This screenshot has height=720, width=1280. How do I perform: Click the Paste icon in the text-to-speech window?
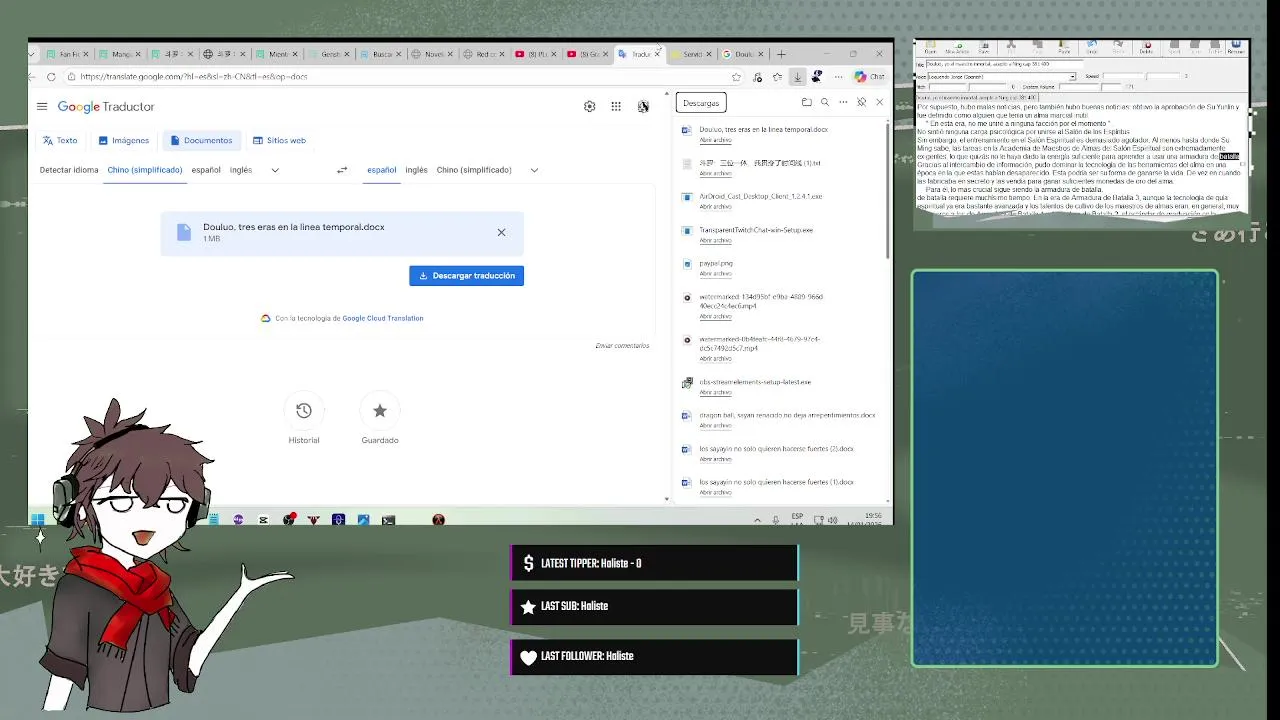click(1064, 47)
